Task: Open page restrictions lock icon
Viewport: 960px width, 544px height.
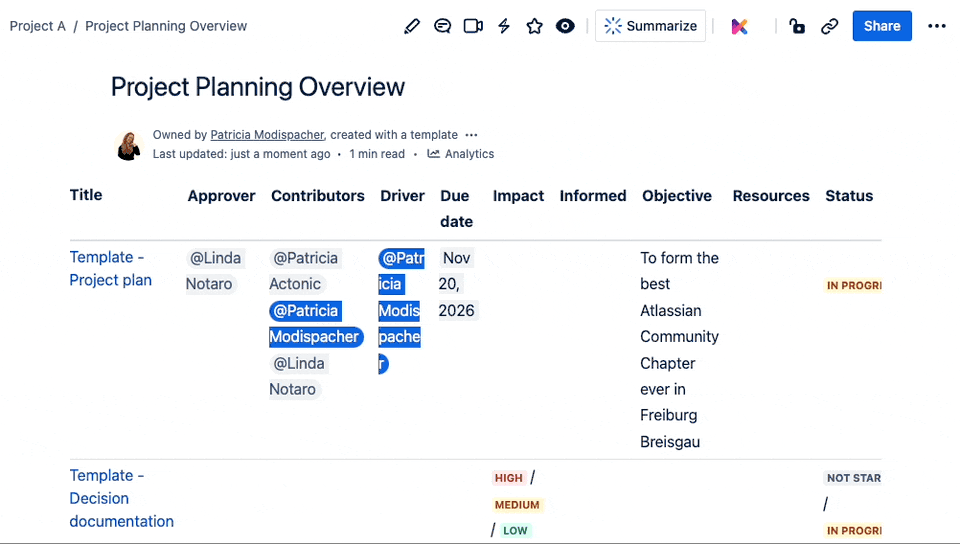Action: [x=797, y=26]
